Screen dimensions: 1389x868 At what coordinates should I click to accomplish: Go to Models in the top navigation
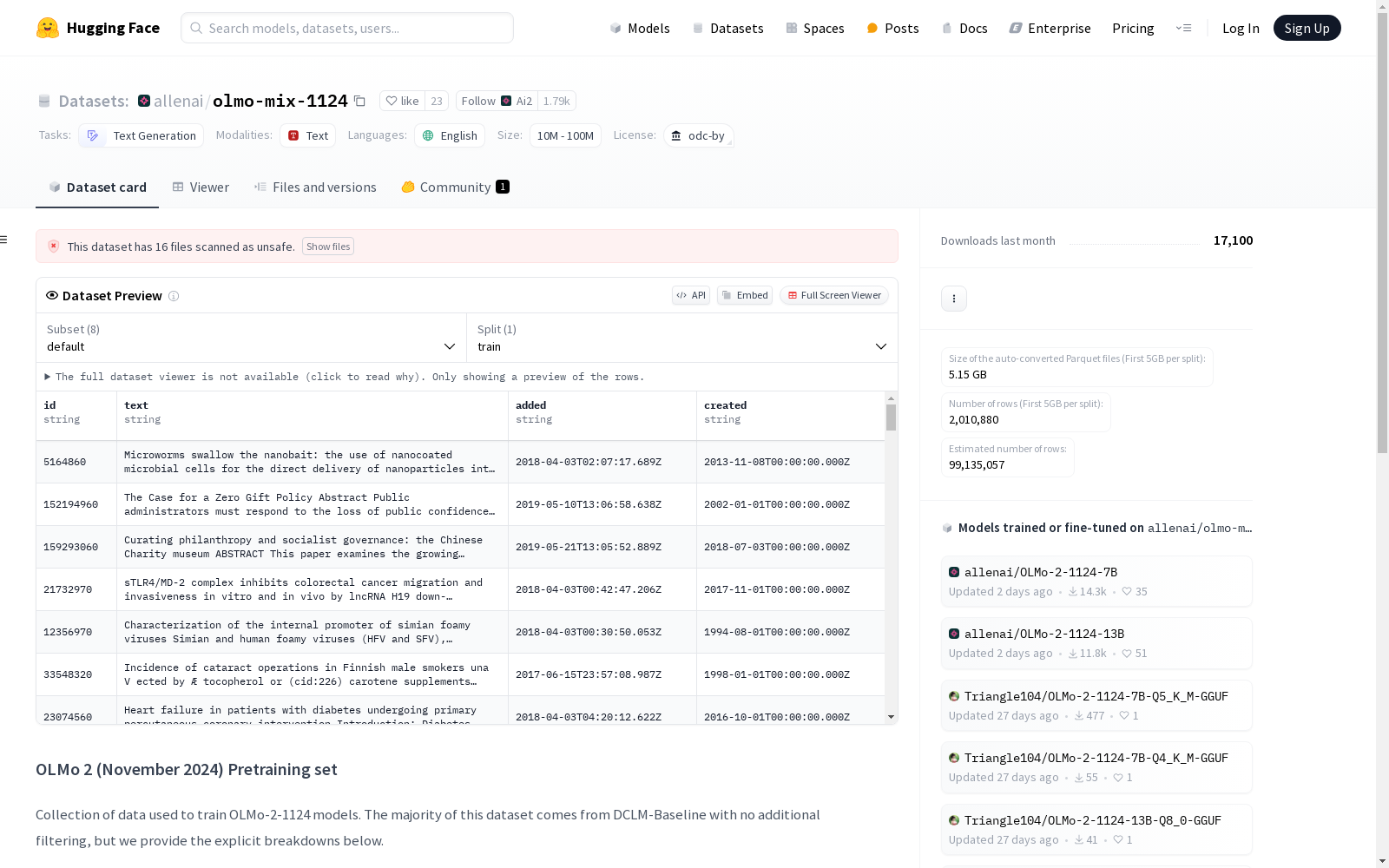640,28
